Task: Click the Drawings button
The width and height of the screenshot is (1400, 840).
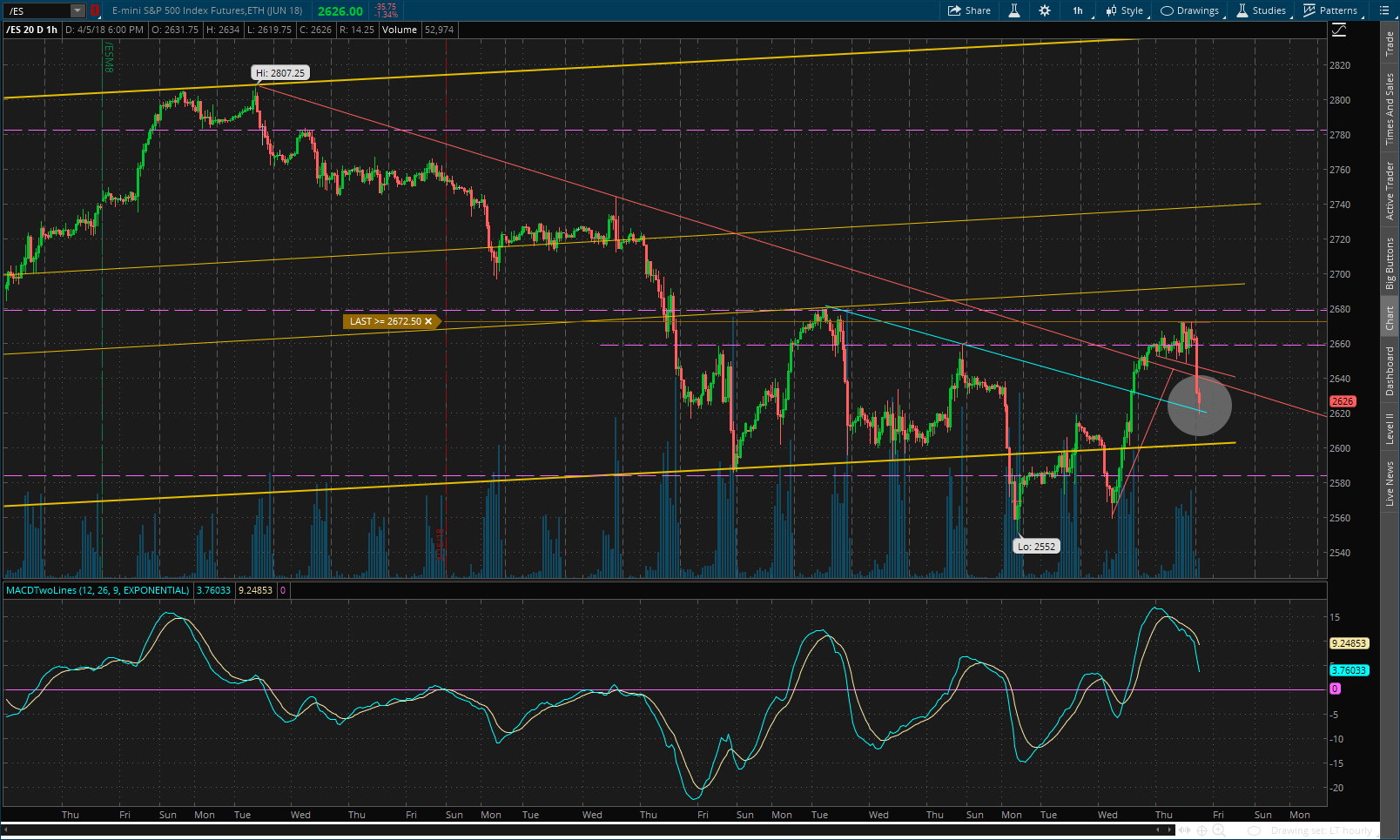Action: pos(1189,10)
